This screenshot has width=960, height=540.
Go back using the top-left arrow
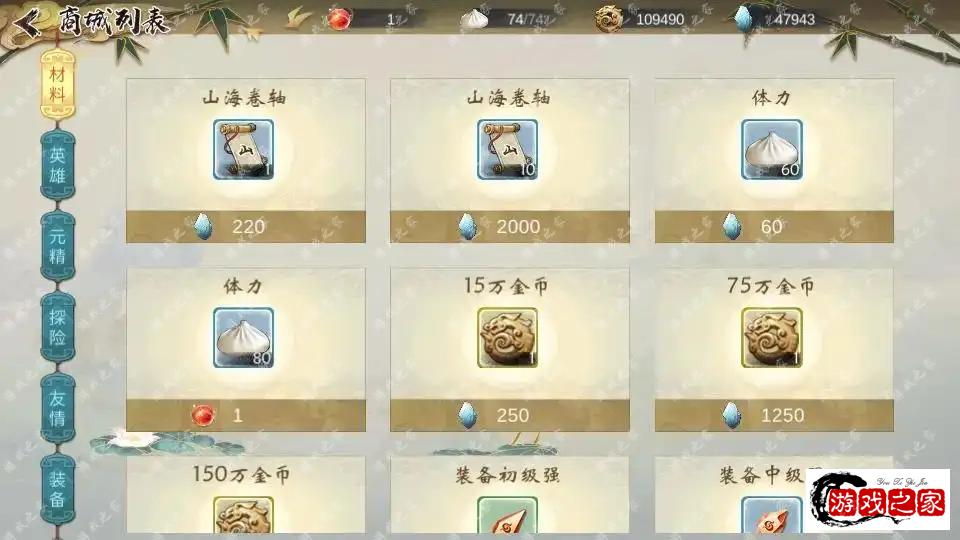pyautogui.click(x=28, y=23)
